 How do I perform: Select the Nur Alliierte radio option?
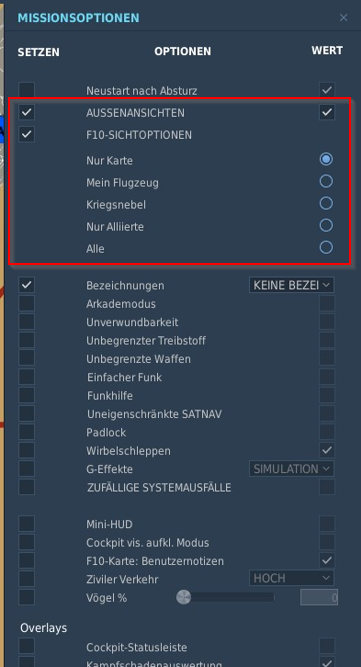coord(326,225)
